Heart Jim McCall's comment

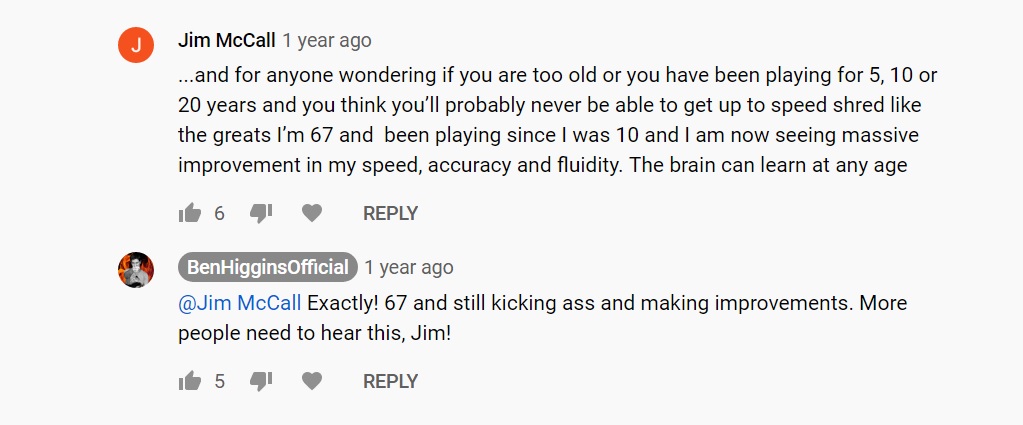coord(312,213)
